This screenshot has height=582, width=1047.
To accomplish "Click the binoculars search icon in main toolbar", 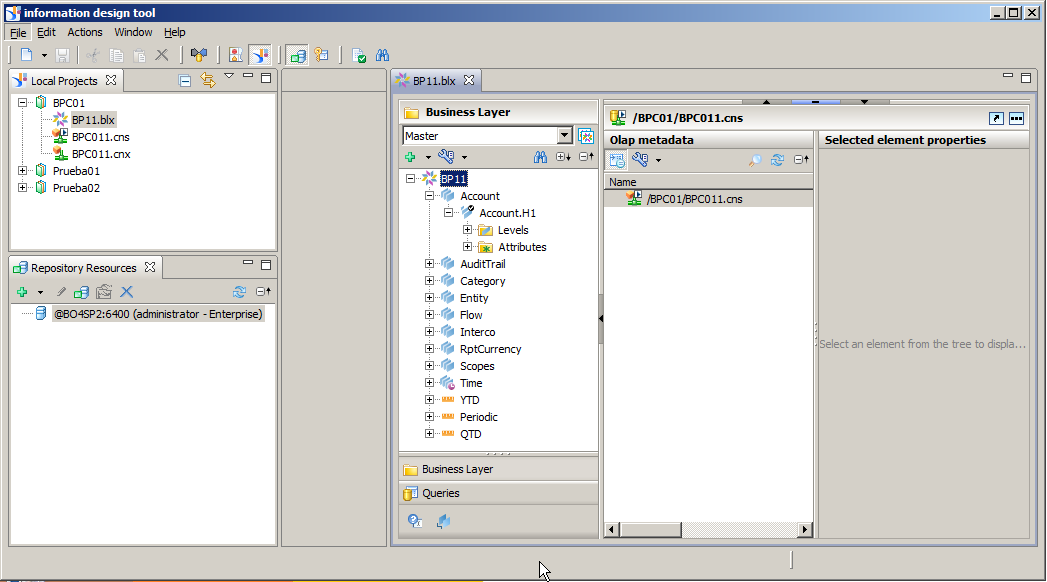I will [x=382, y=55].
